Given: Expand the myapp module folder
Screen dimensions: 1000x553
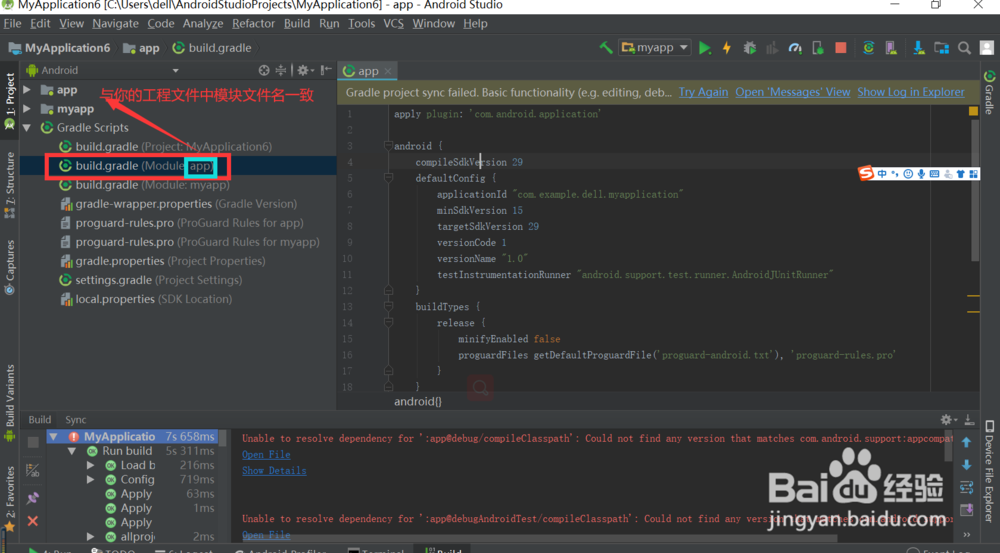Looking at the screenshot, I should click(27, 109).
